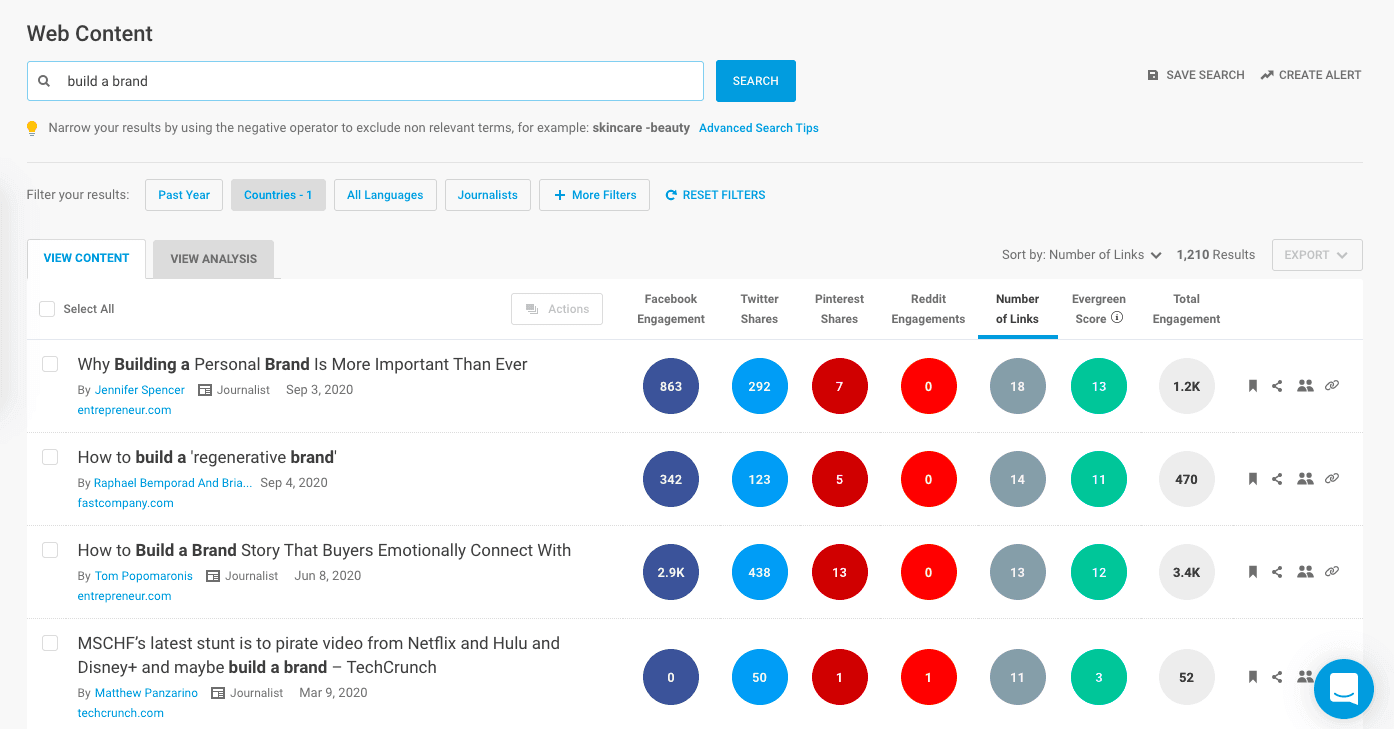Sort by Twitter Shares column
Screen dimensions: 1394x729
pyautogui.click(x=759, y=309)
